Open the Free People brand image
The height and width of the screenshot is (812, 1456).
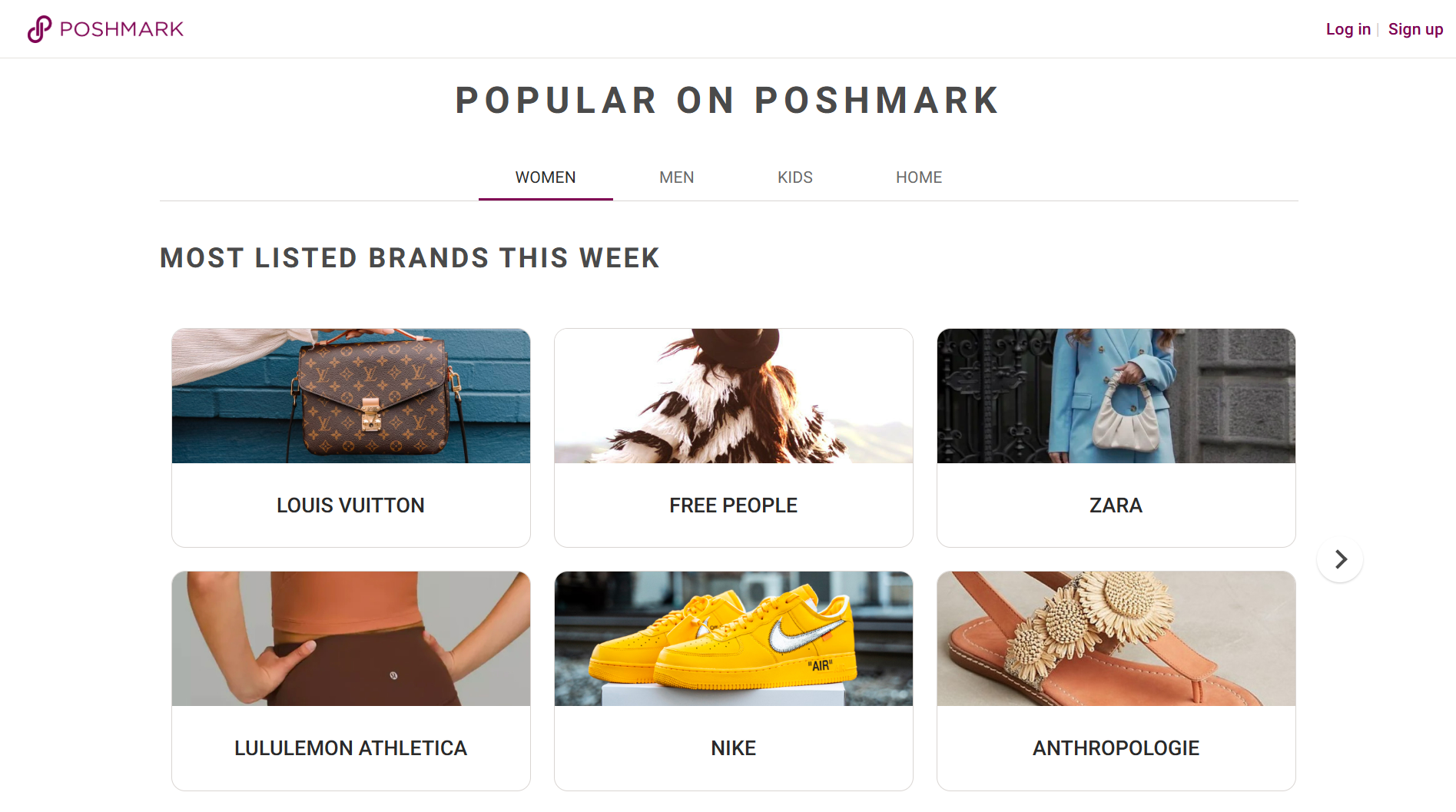[x=733, y=396]
